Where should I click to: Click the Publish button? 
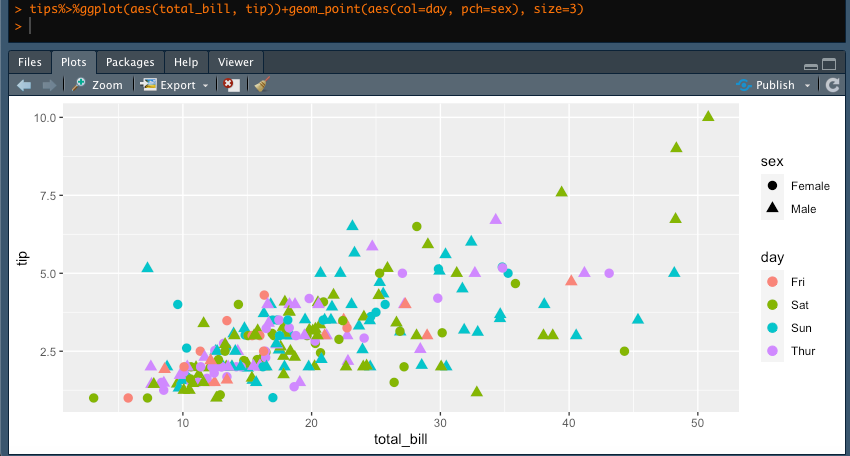tap(765, 85)
